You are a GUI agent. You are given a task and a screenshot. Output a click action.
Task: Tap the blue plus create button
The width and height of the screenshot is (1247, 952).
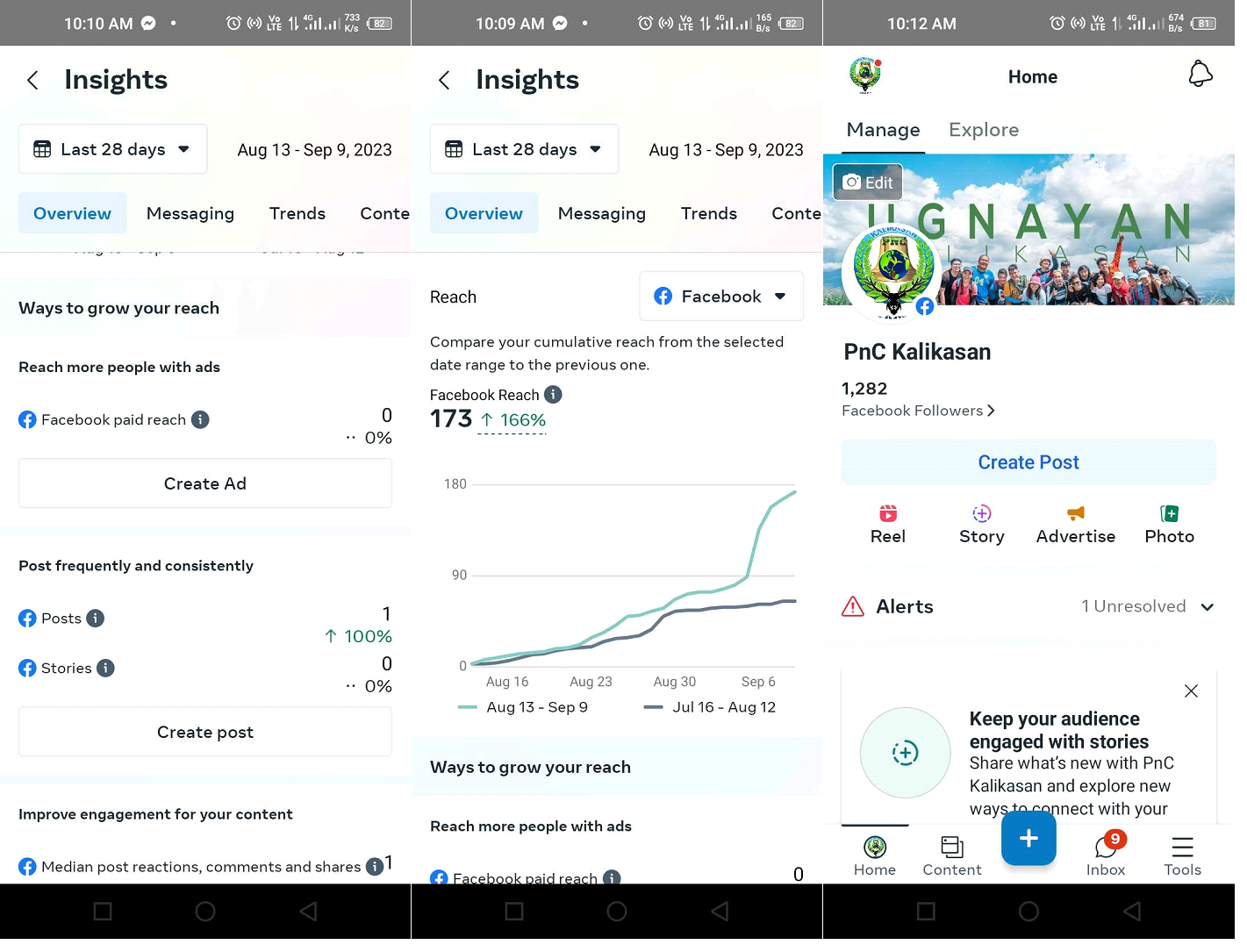[1028, 838]
